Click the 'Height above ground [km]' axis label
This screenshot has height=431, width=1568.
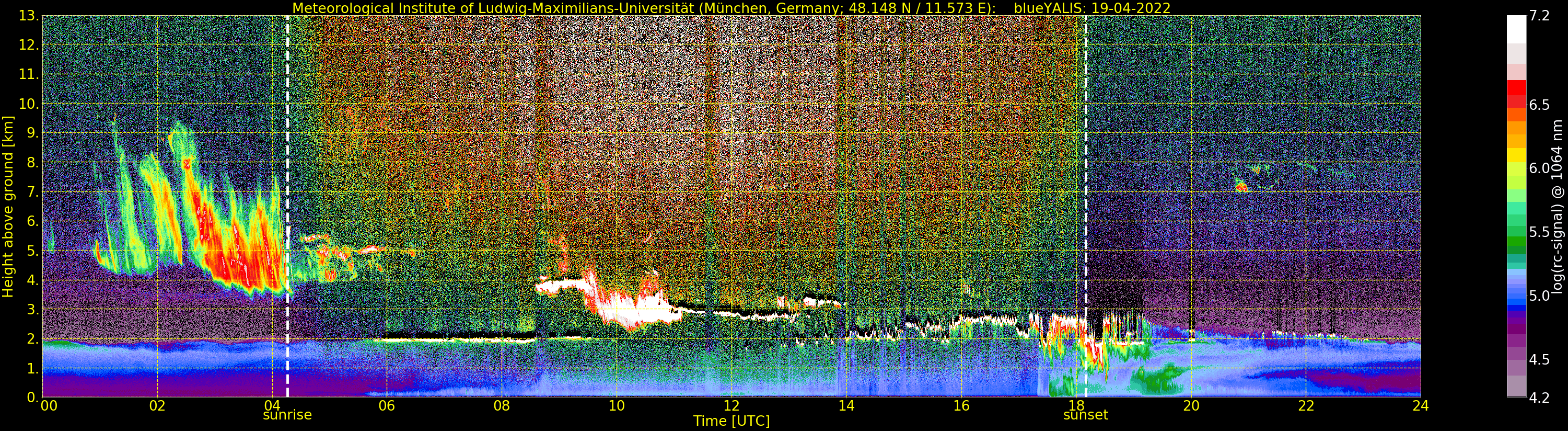click(x=8, y=207)
